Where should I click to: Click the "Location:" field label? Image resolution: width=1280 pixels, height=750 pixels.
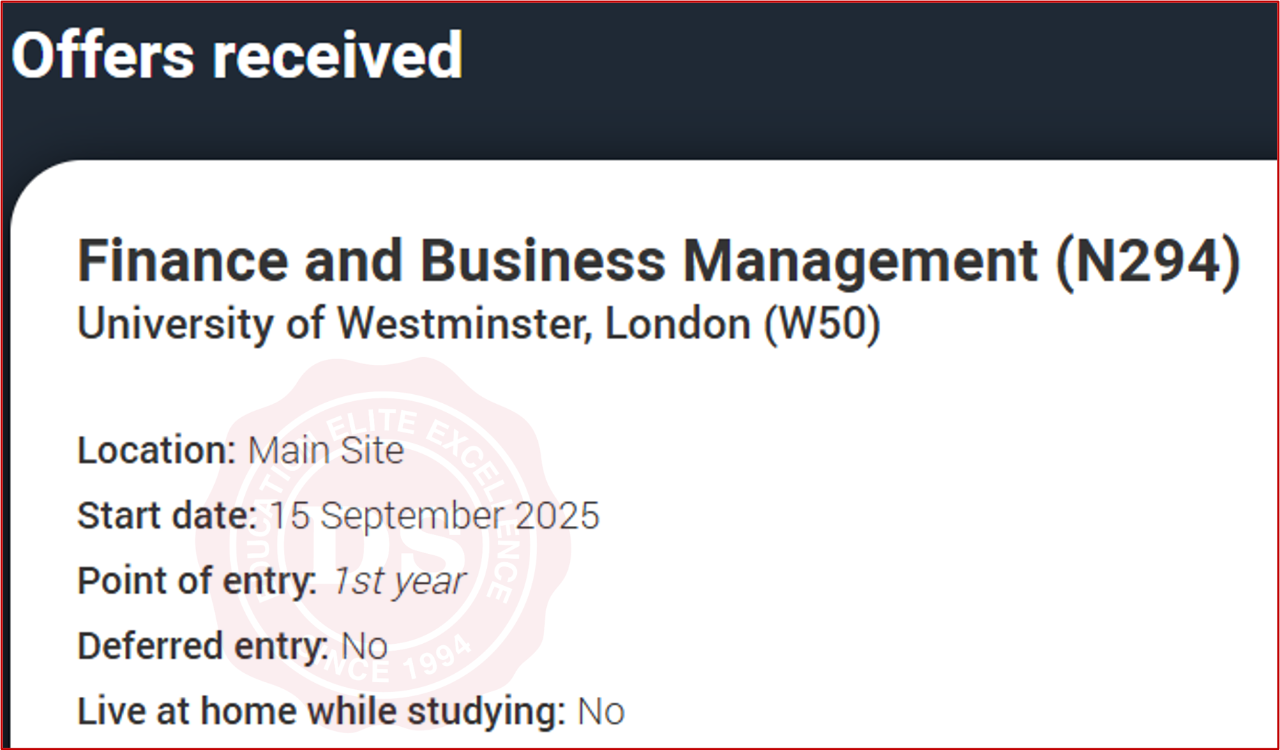click(x=157, y=451)
